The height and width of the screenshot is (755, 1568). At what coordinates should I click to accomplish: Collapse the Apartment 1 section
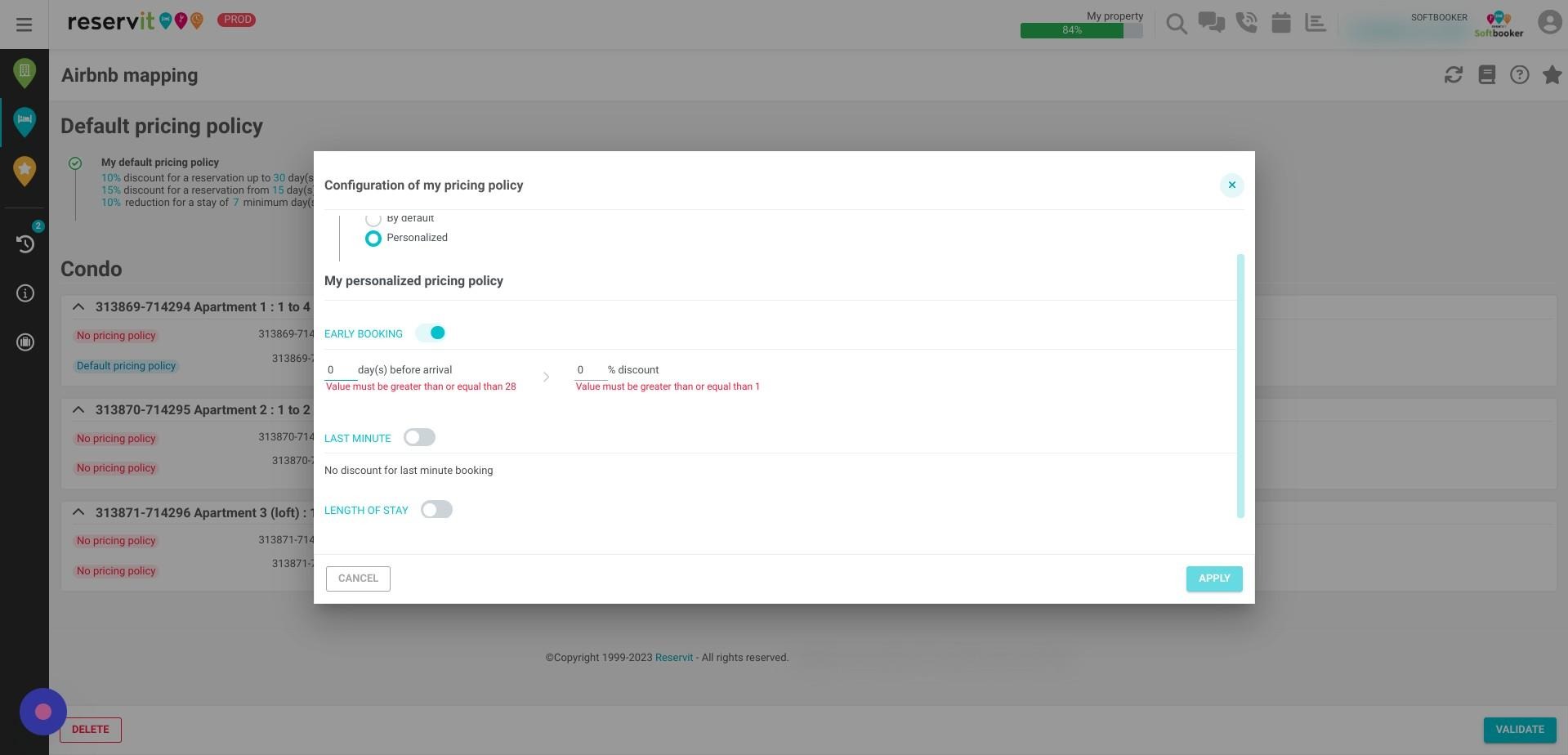pyautogui.click(x=78, y=307)
